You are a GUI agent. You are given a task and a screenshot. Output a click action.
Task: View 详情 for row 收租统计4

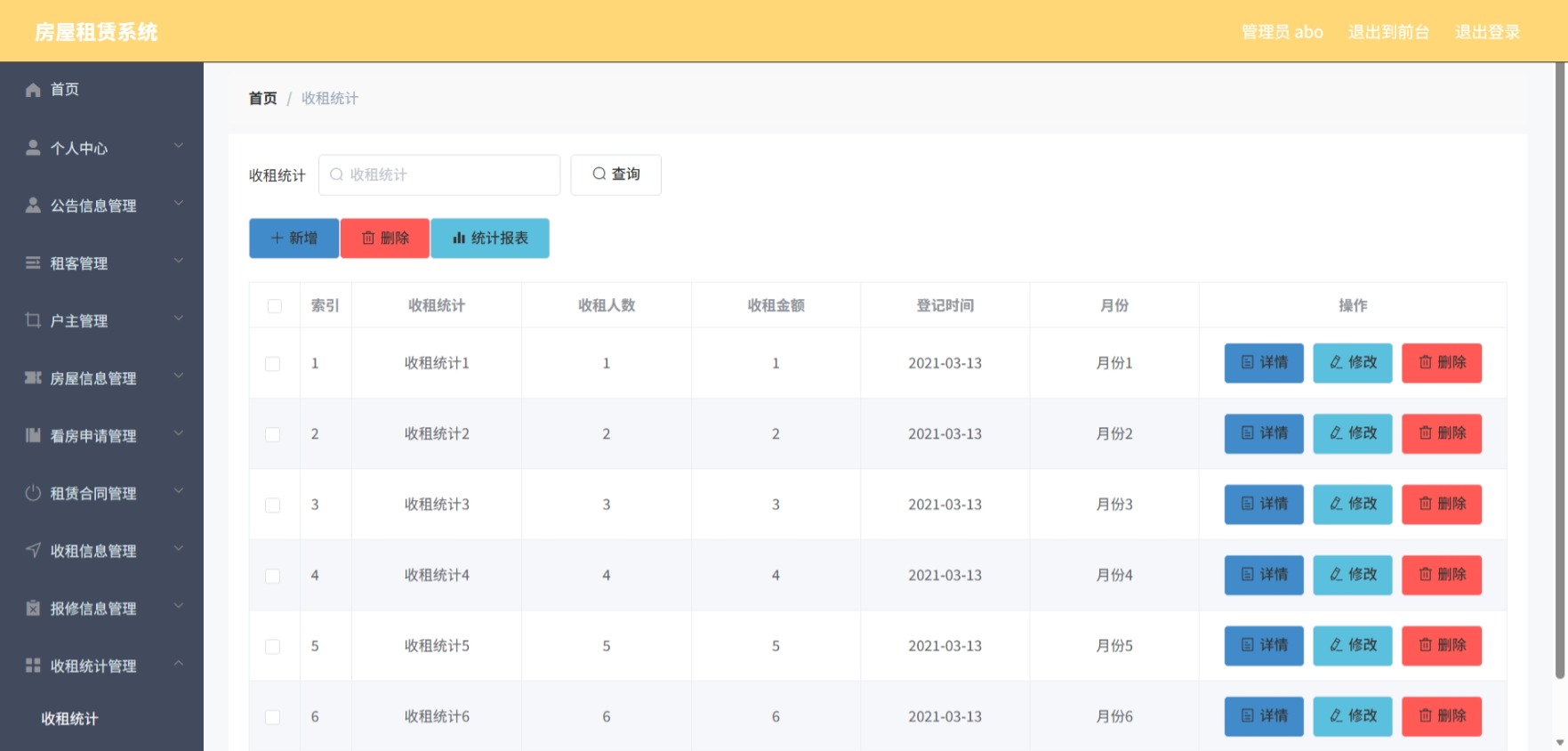[1264, 575]
